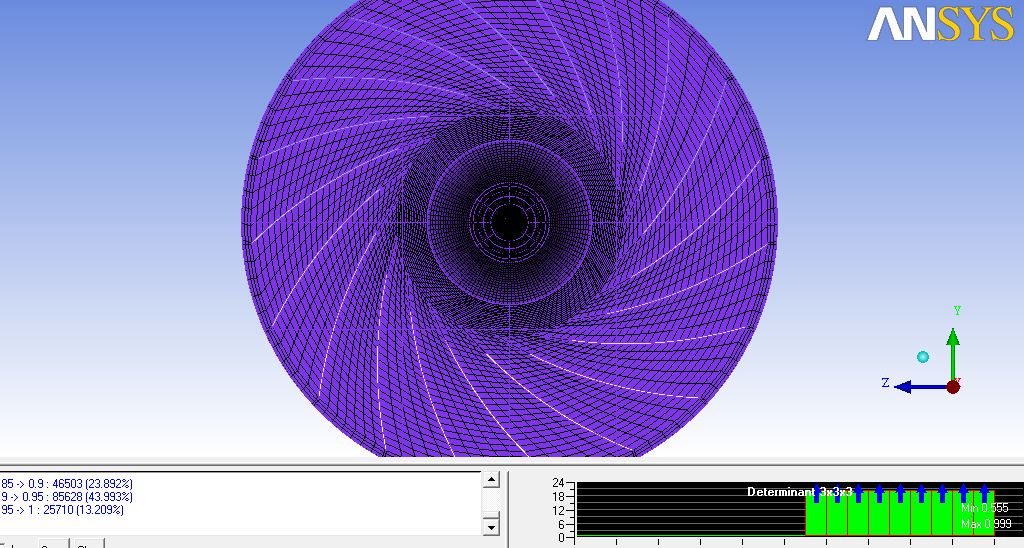Click the dark hub center of the mesh
Screen dimensions: 1024x548
[509, 219]
